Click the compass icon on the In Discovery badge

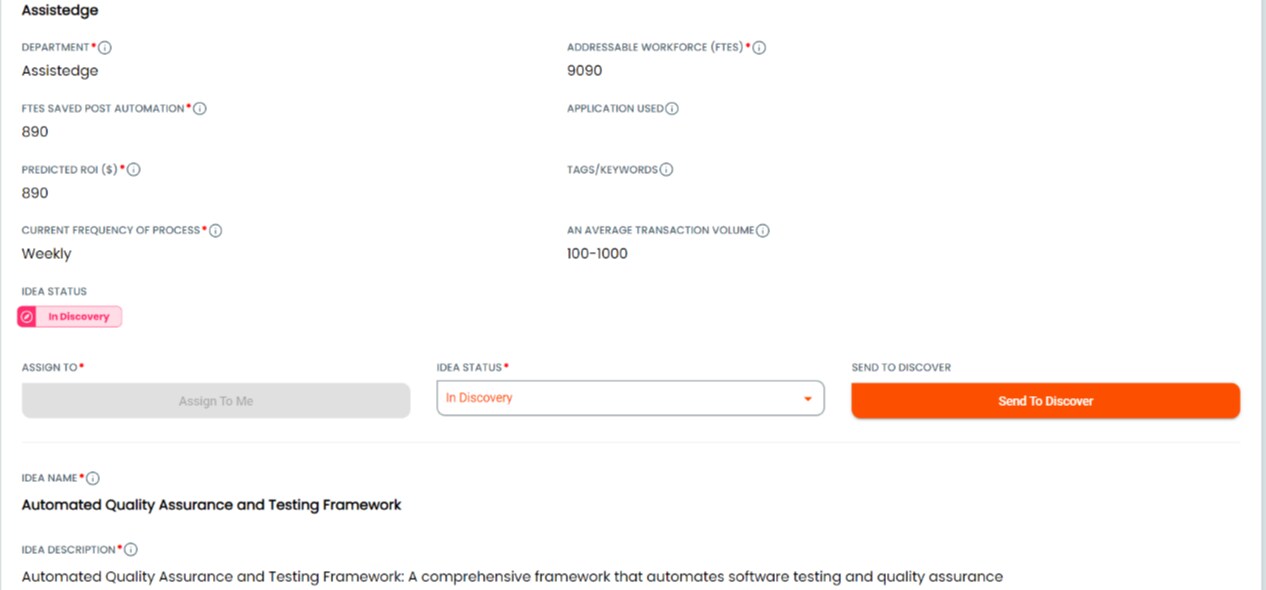(27, 317)
